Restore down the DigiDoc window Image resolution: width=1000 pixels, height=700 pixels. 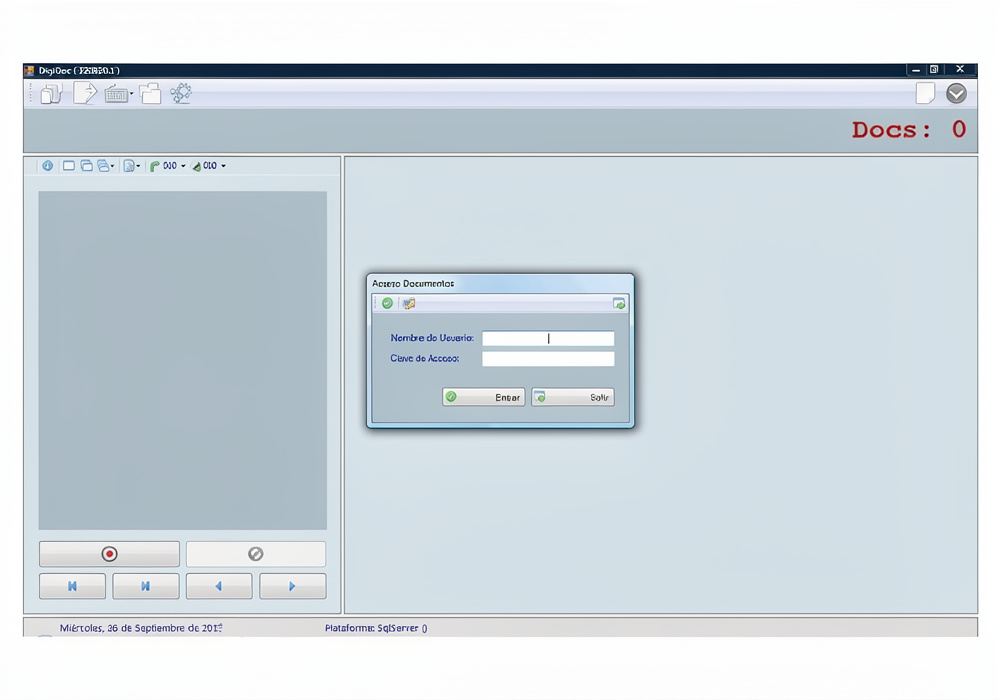[934, 69]
